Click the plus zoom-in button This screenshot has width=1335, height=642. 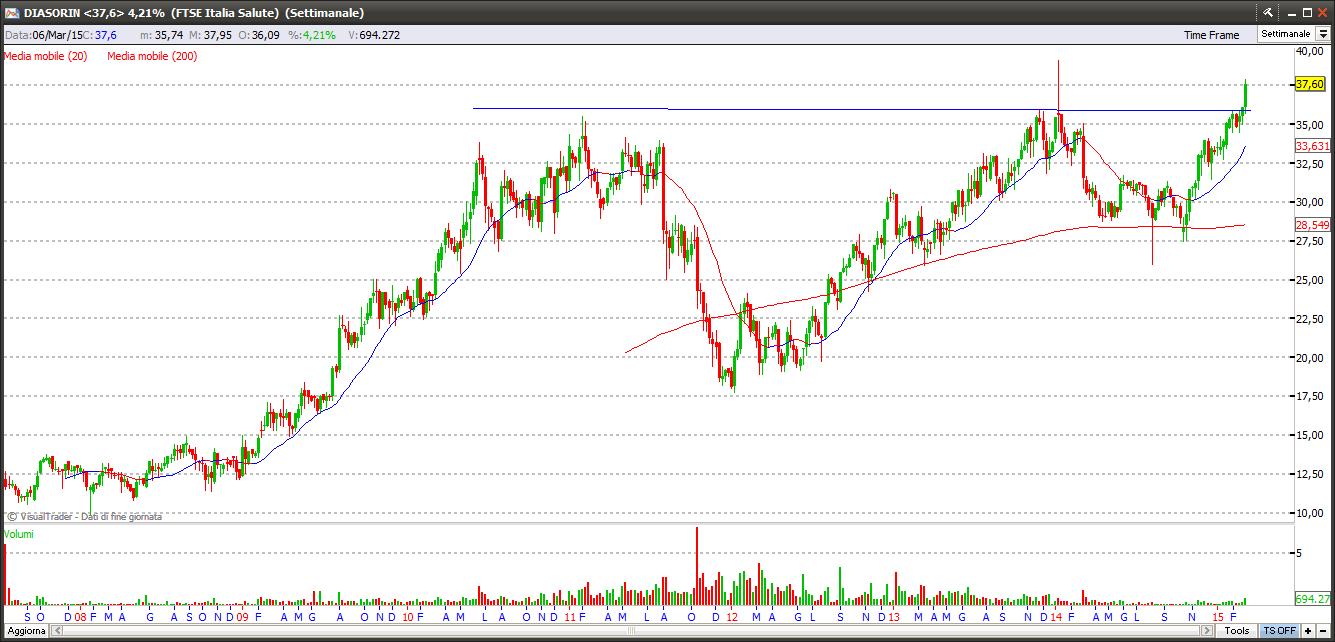pyautogui.click(x=1308, y=631)
